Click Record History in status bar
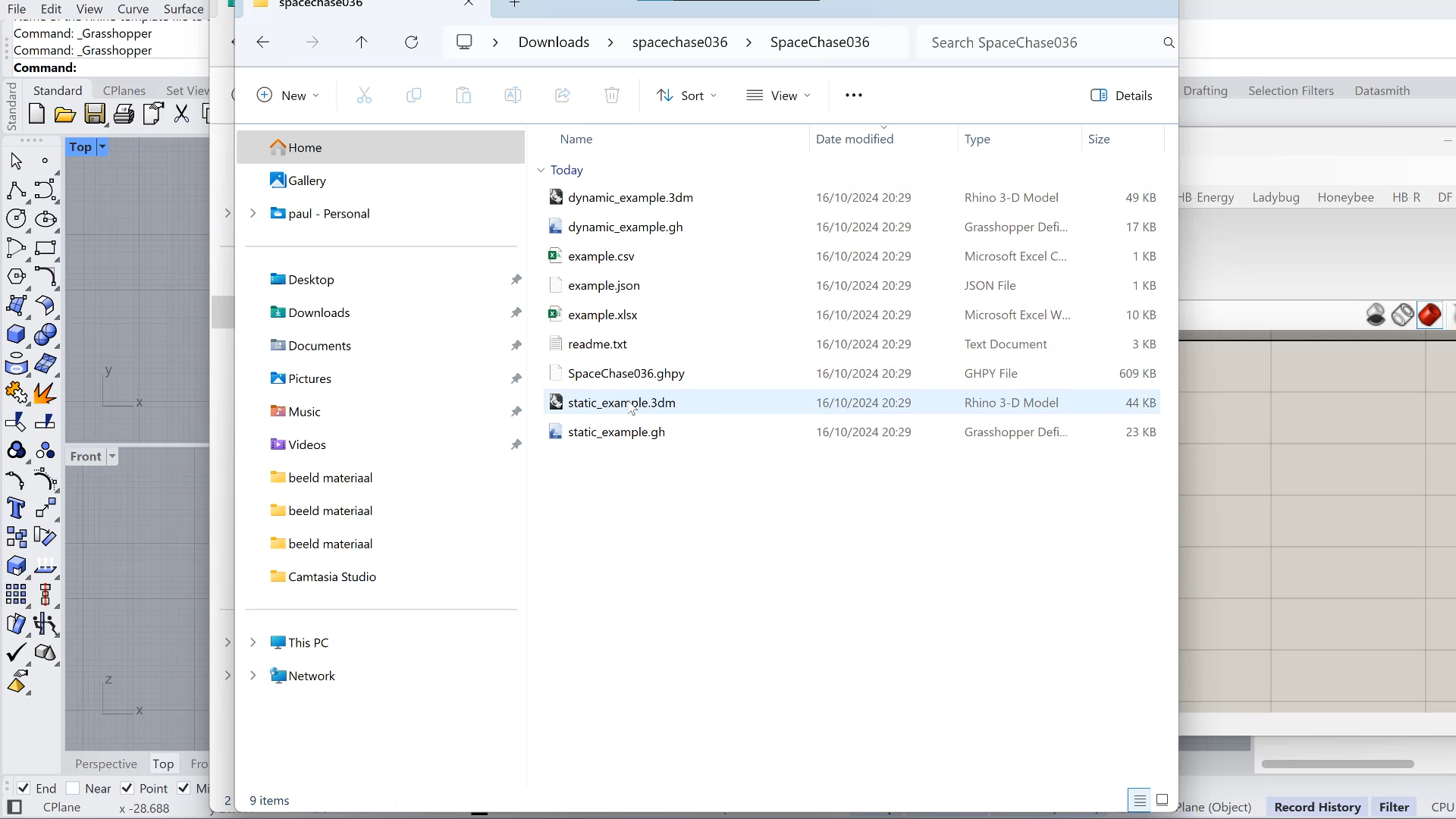Viewport: 1456px width, 819px height. tap(1317, 807)
